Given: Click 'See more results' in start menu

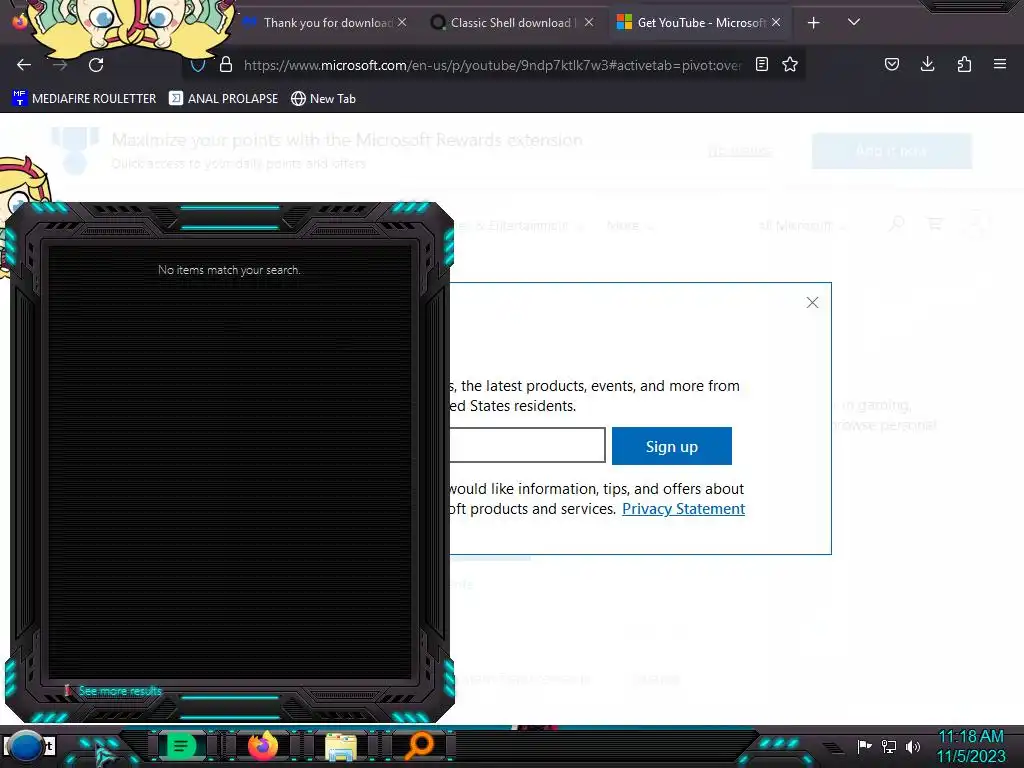Looking at the screenshot, I should click(120, 691).
